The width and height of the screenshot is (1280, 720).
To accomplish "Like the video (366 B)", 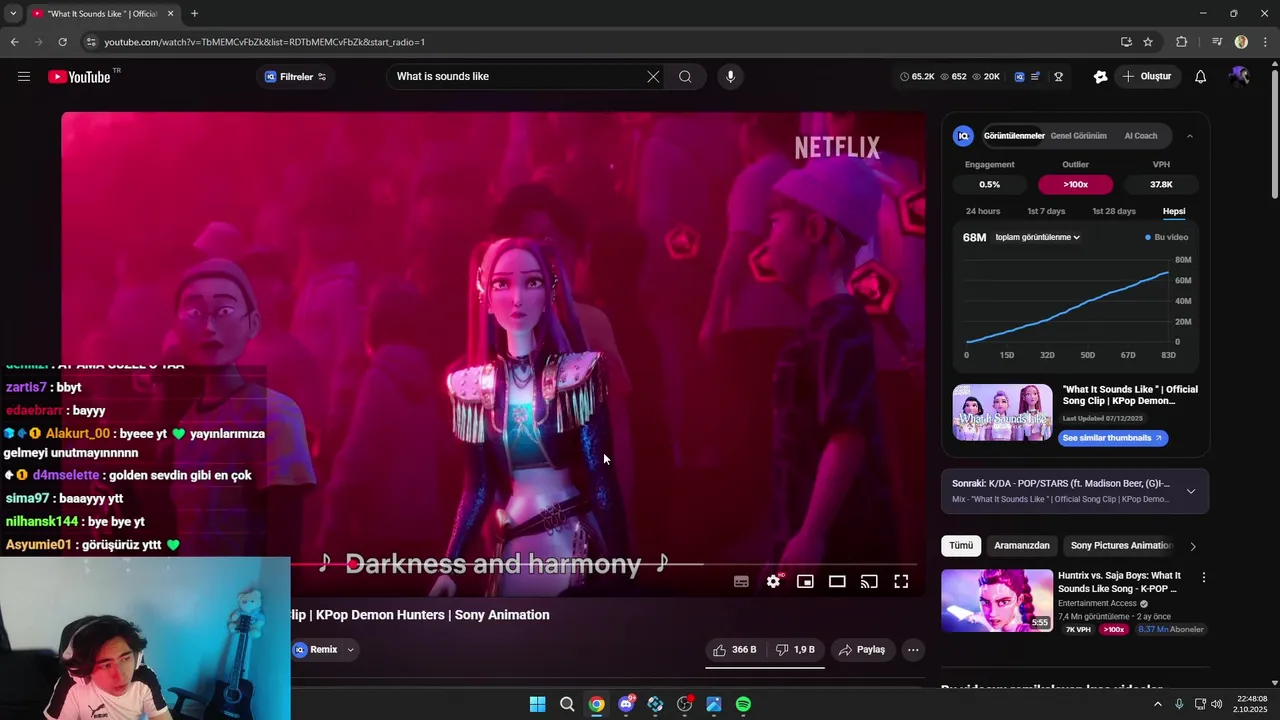I will point(735,650).
